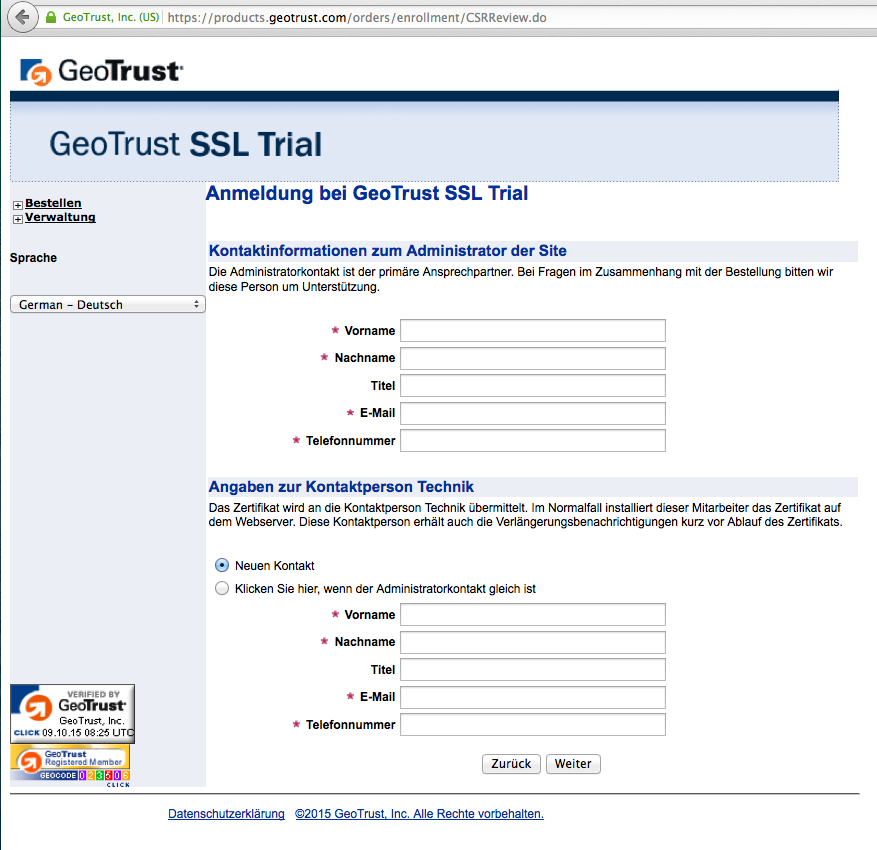The height and width of the screenshot is (850, 877).
Task: Click the copyright GeoTrust footer link
Action: click(419, 814)
